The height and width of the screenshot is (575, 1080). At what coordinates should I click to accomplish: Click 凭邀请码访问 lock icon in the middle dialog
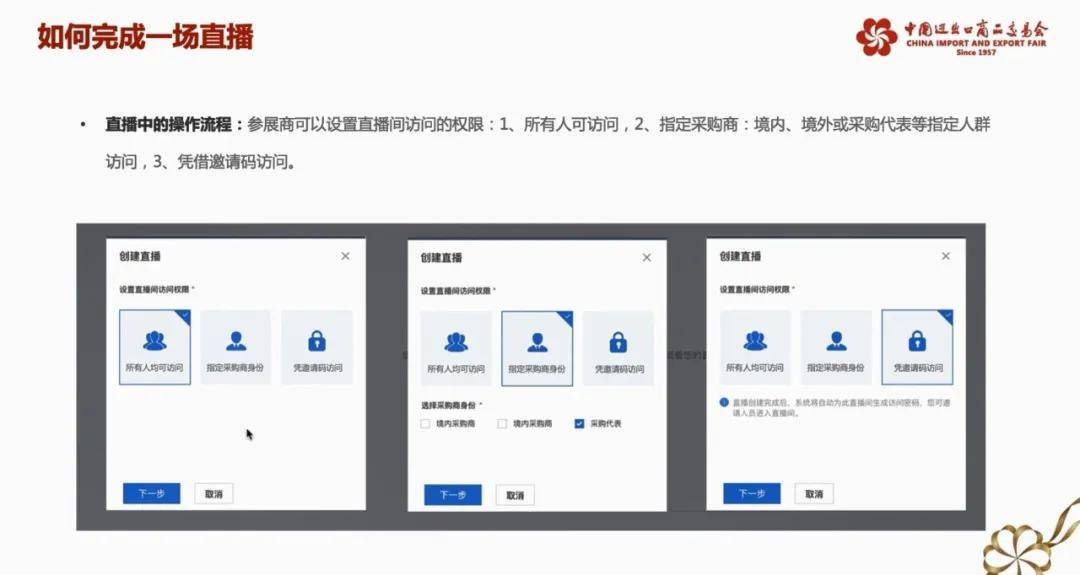pos(618,343)
